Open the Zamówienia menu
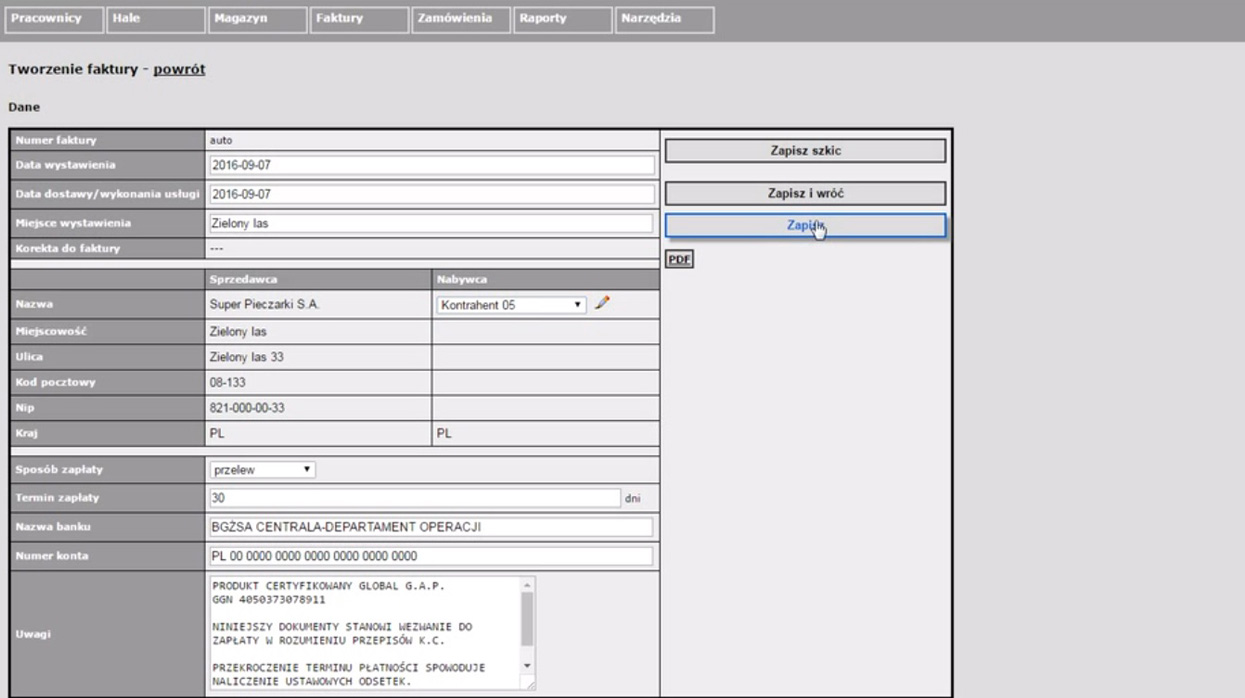 (x=460, y=20)
